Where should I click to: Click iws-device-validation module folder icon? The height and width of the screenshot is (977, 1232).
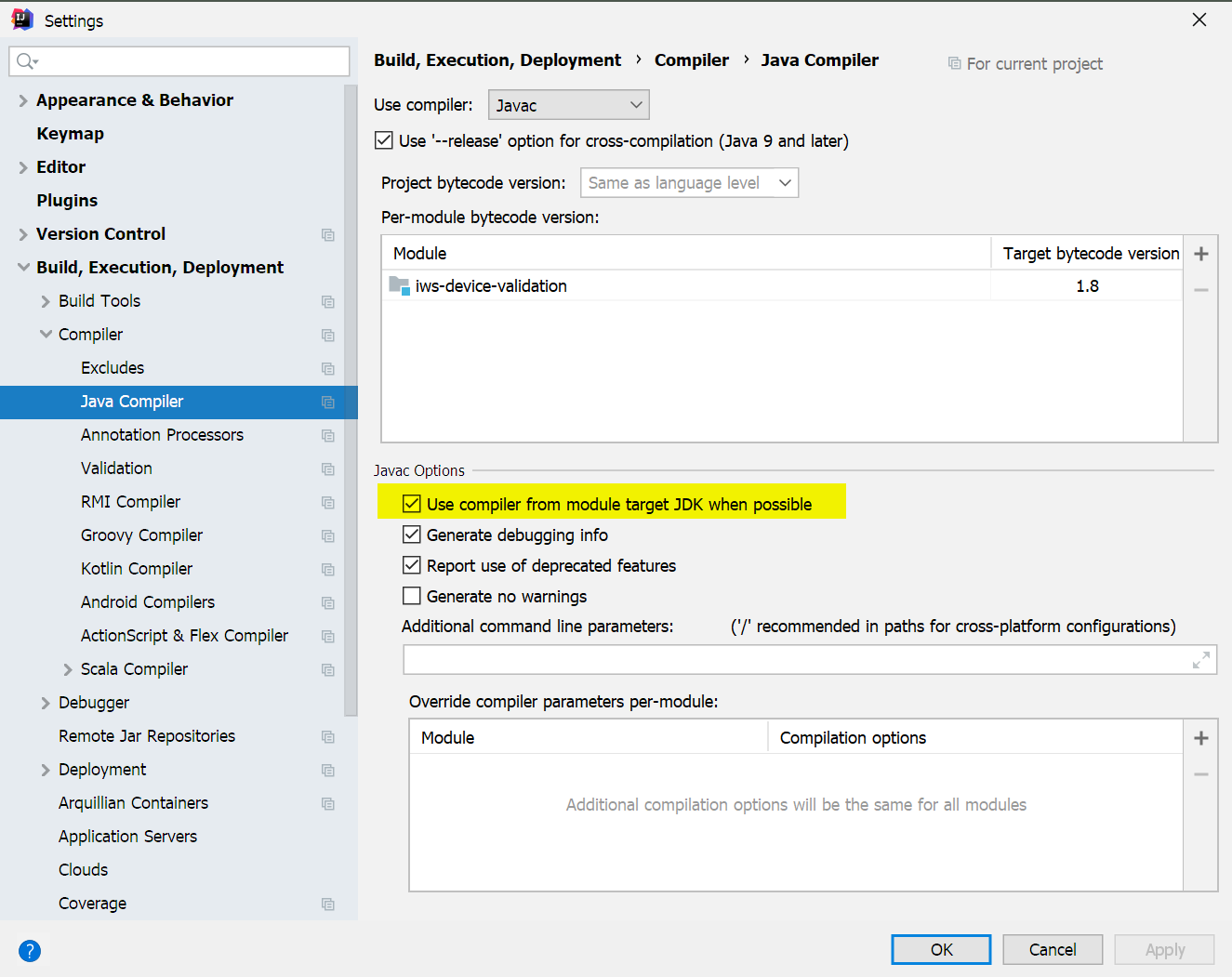click(399, 285)
